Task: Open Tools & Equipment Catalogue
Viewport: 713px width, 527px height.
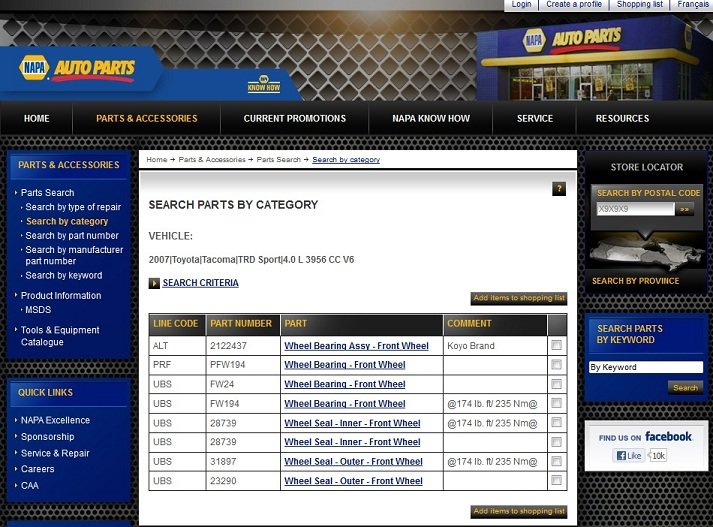Action: (60, 336)
